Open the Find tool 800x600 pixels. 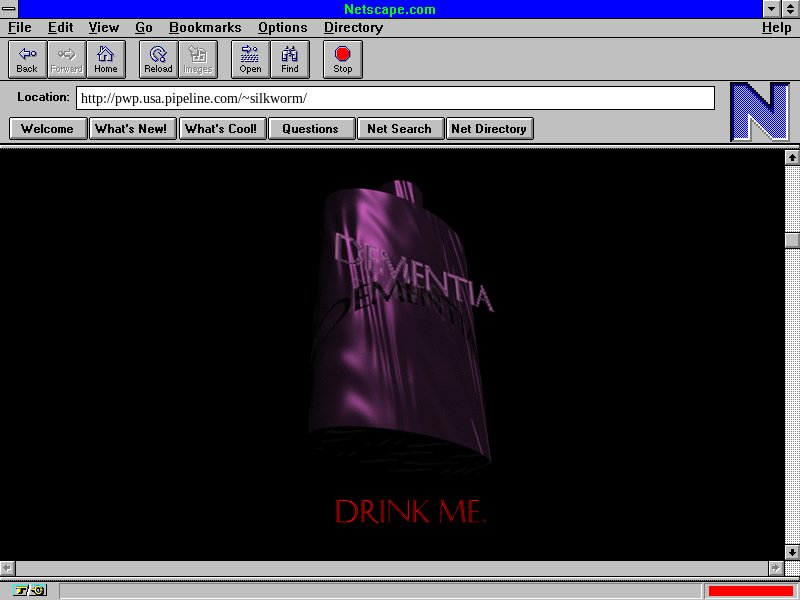pos(290,59)
